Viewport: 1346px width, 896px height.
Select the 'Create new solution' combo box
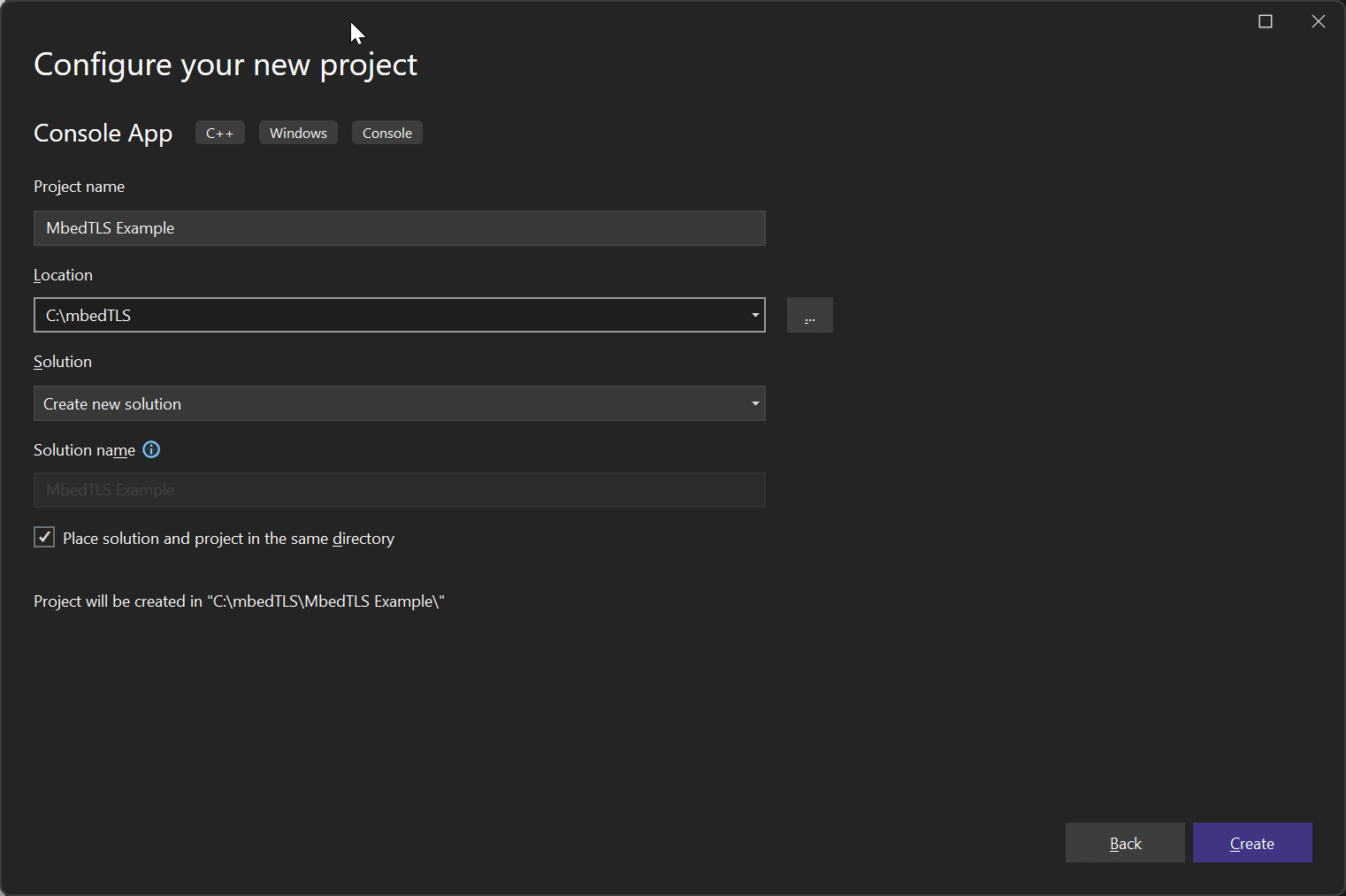[389, 403]
